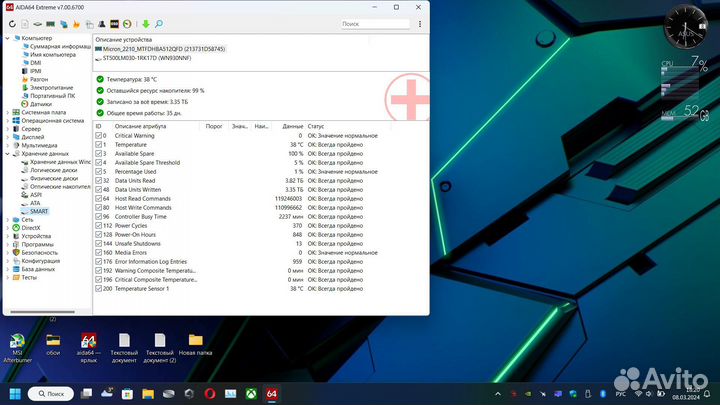The height and width of the screenshot is (405, 720).
Task: Open Task View in taskbar
Action: [x=86, y=394]
